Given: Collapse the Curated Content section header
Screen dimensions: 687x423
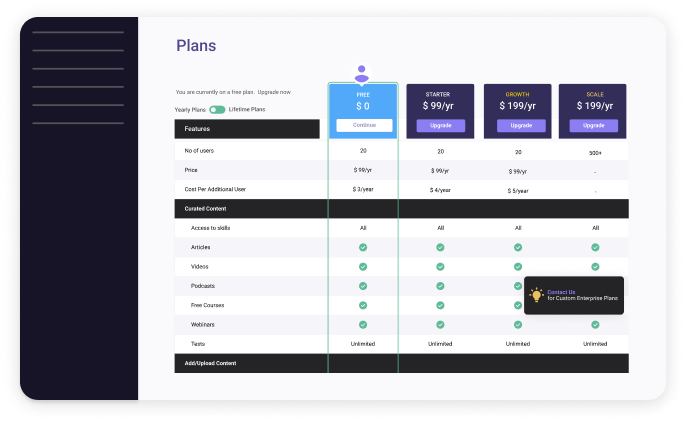Looking at the screenshot, I should (x=401, y=209).
